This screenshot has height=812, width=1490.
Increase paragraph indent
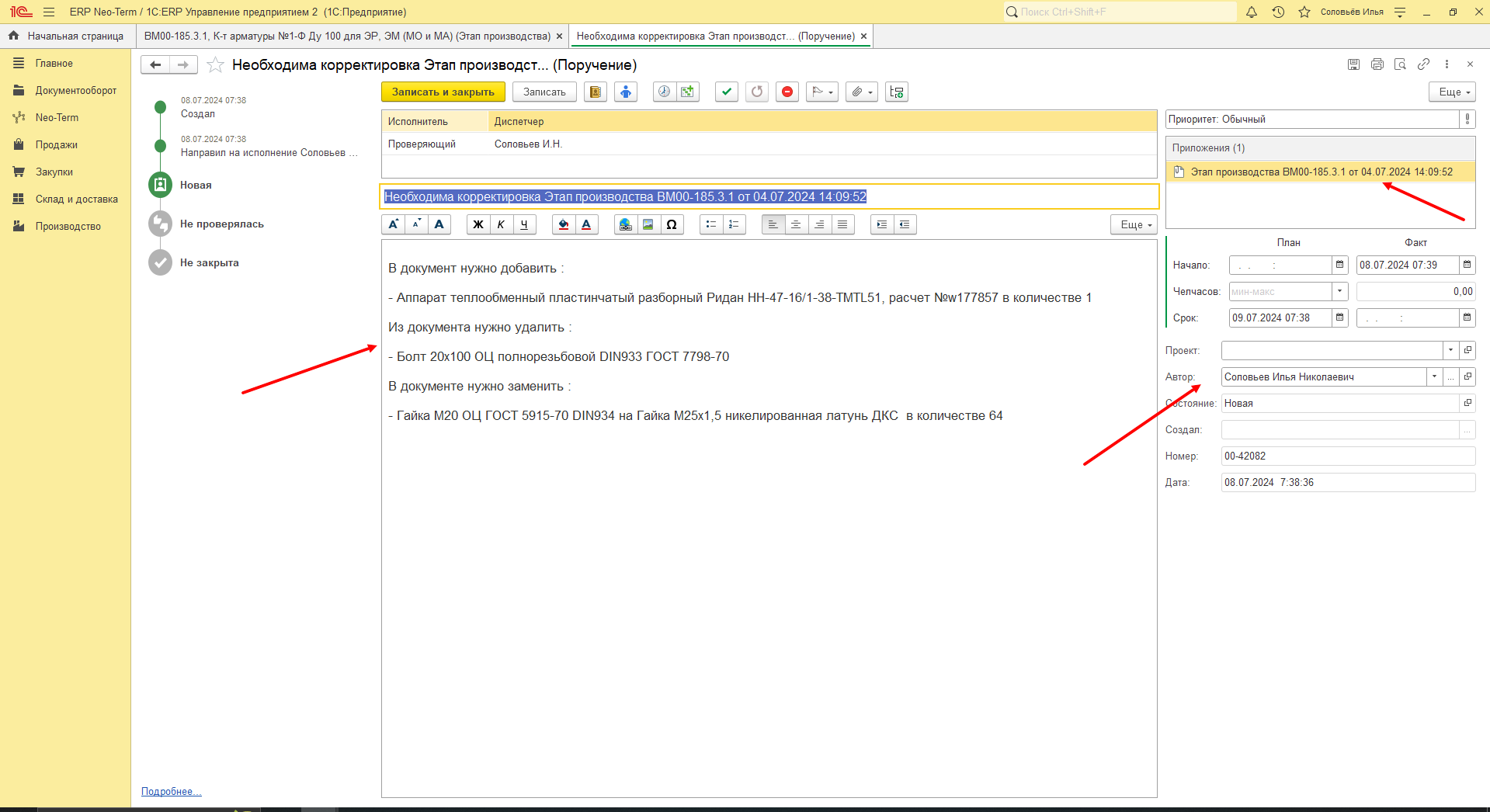coord(882,224)
